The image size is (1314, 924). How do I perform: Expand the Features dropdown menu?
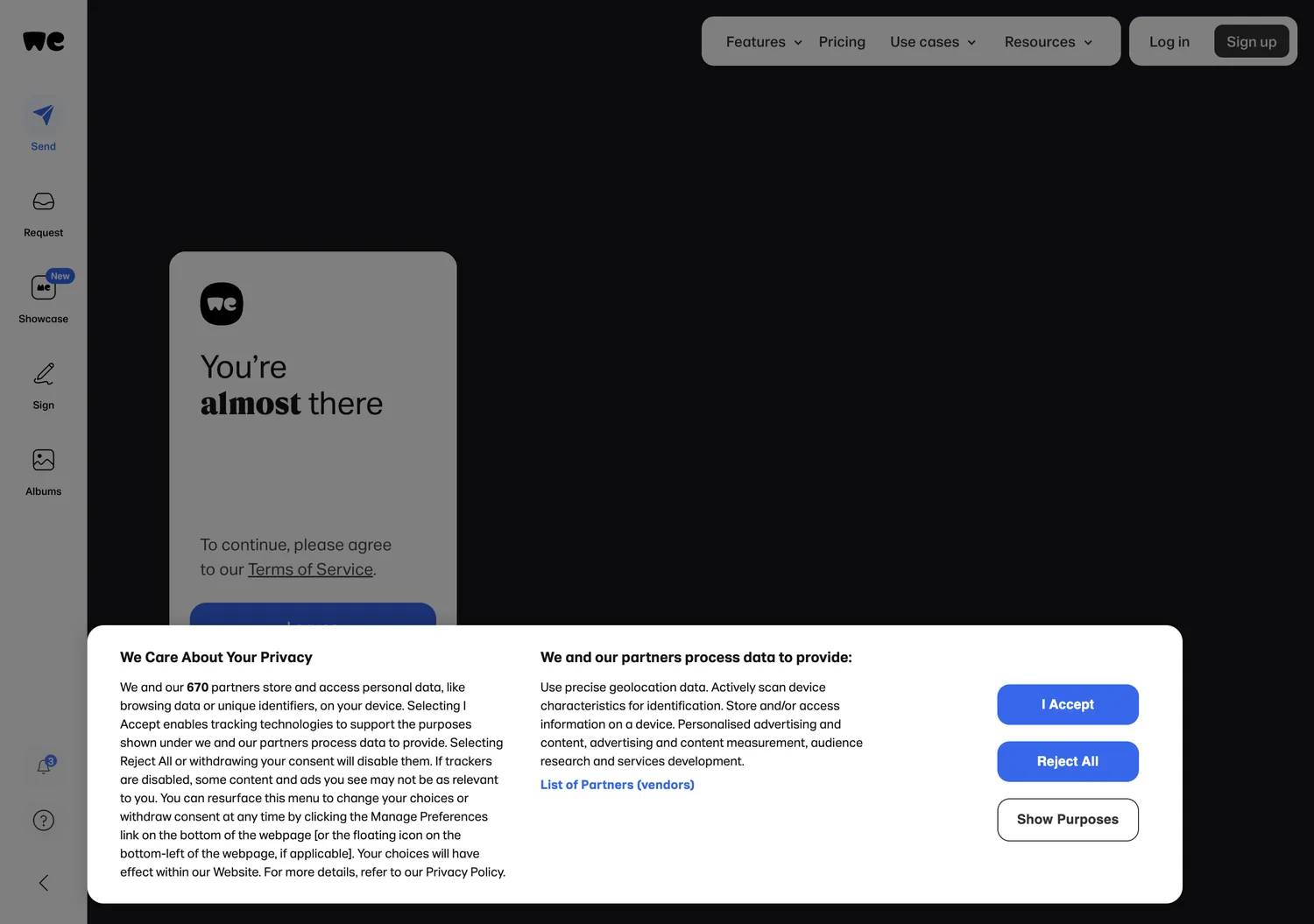764,42
